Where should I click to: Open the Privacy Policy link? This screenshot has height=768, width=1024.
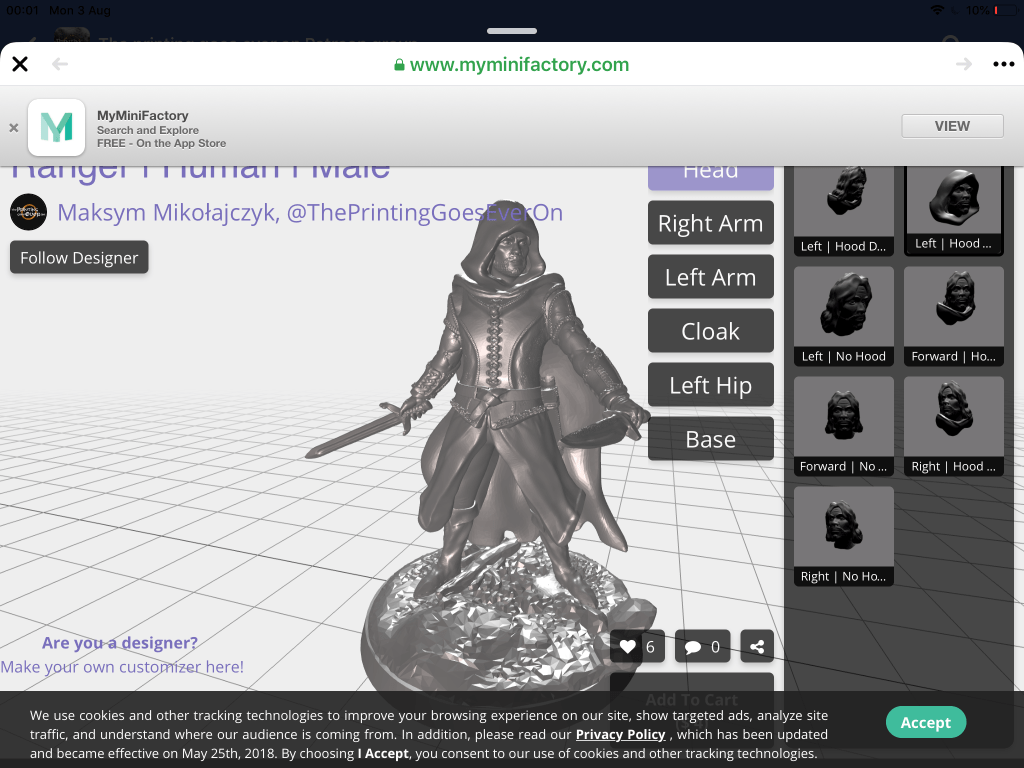coord(620,734)
